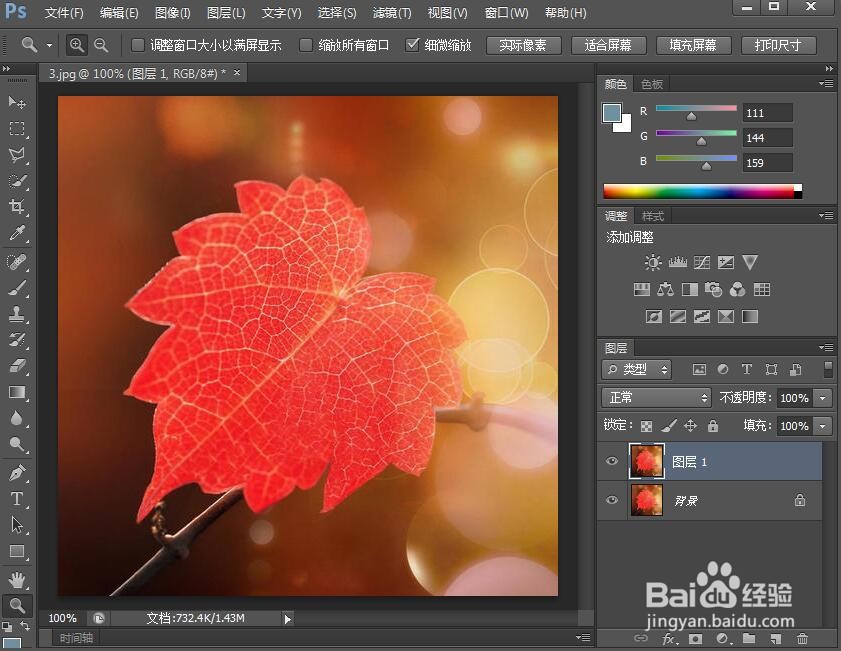The width and height of the screenshot is (841, 651).
Task: Select the Polygonal Lasso tool
Action: coord(17,155)
